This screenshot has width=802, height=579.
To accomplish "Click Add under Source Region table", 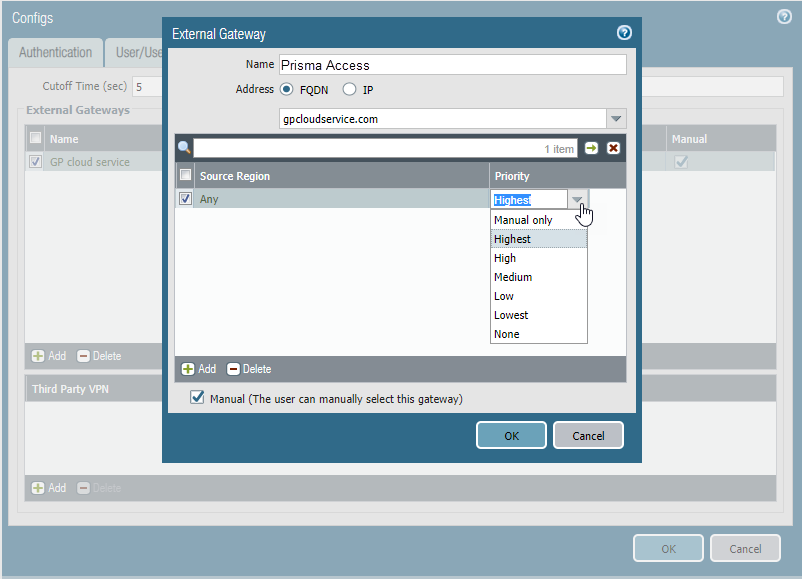I will click(x=199, y=369).
